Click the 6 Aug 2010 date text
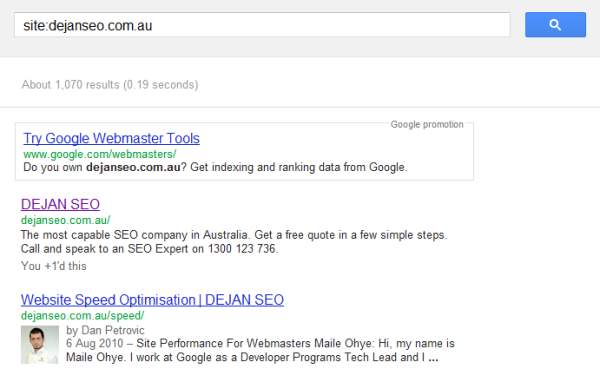Screen dimensions: 600x382 95,343
